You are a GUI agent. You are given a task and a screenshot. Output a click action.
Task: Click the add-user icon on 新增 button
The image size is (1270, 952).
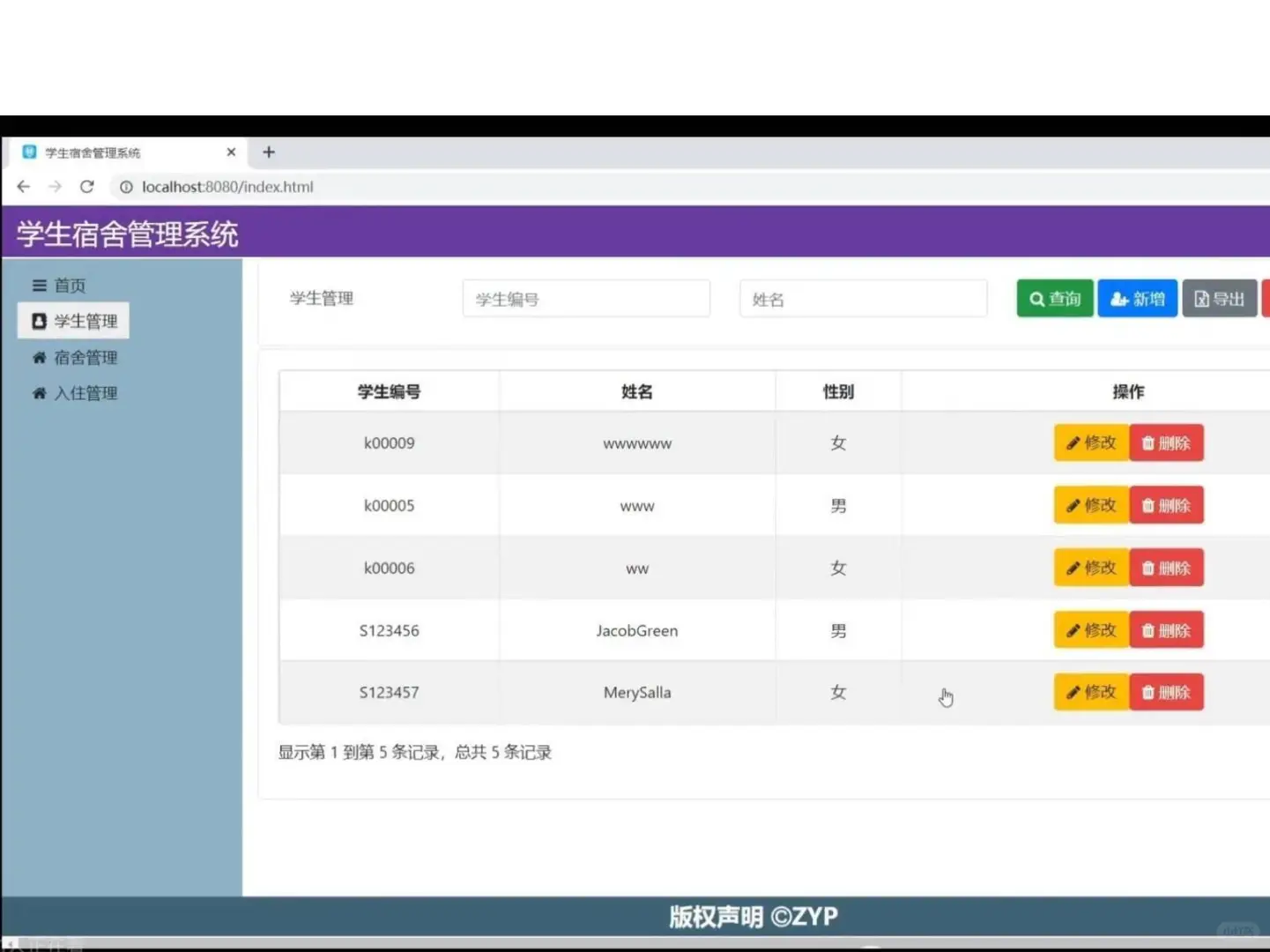point(1119,298)
